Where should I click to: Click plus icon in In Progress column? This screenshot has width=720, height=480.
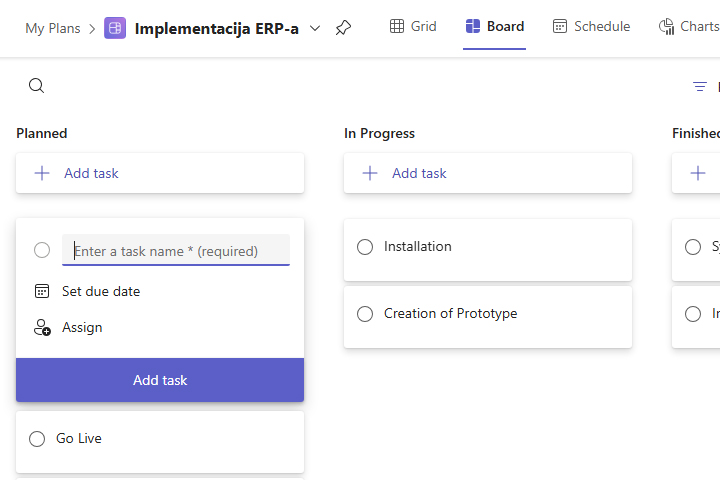point(370,173)
